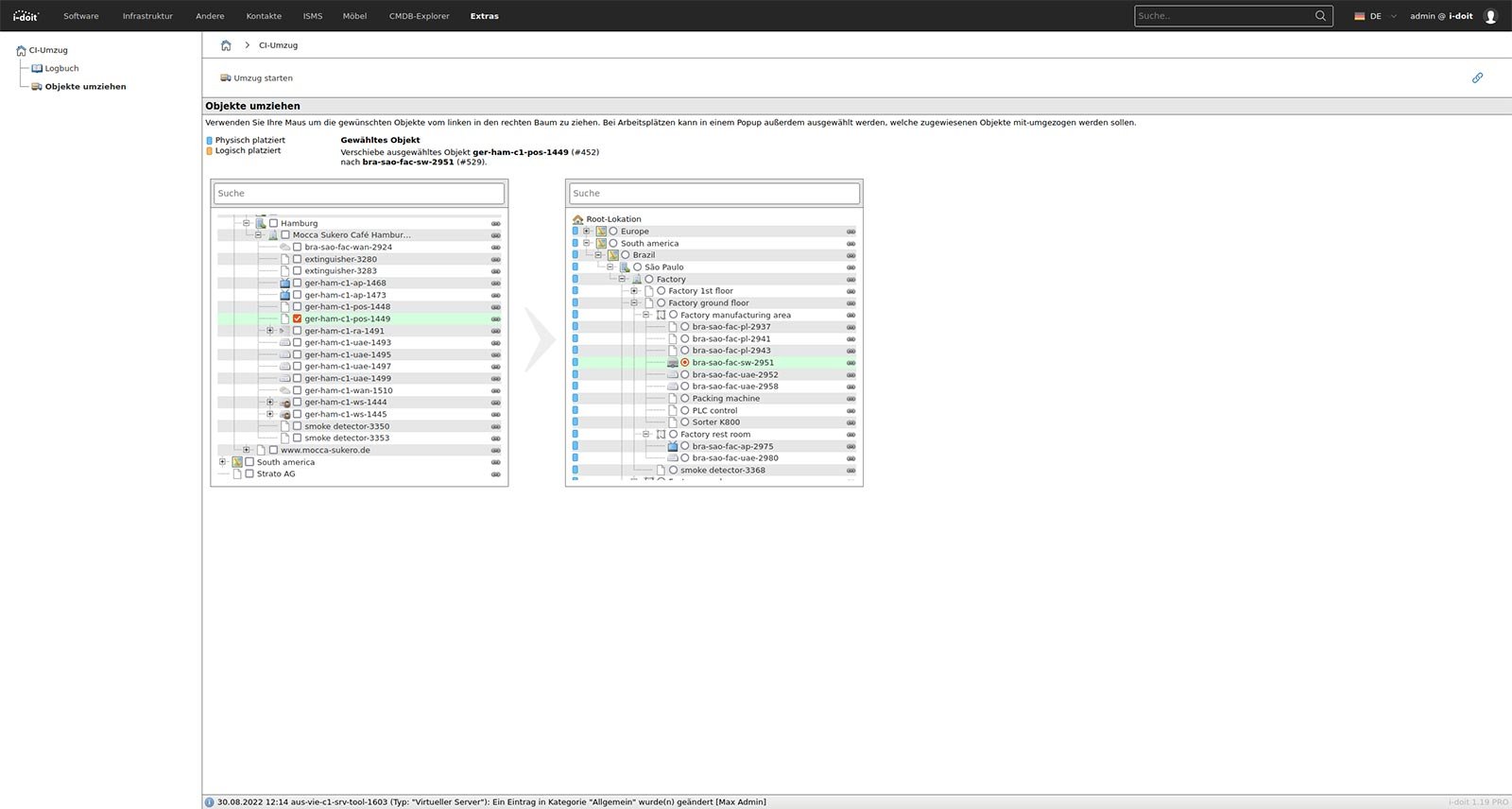Click link icon beside ger-ham-c1-pos-1449
The width and height of the screenshot is (1512, 809).
[495, 319]
